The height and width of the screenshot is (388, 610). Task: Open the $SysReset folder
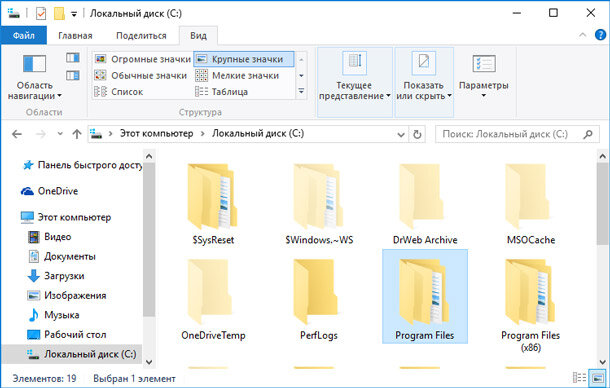coord(213,205)
